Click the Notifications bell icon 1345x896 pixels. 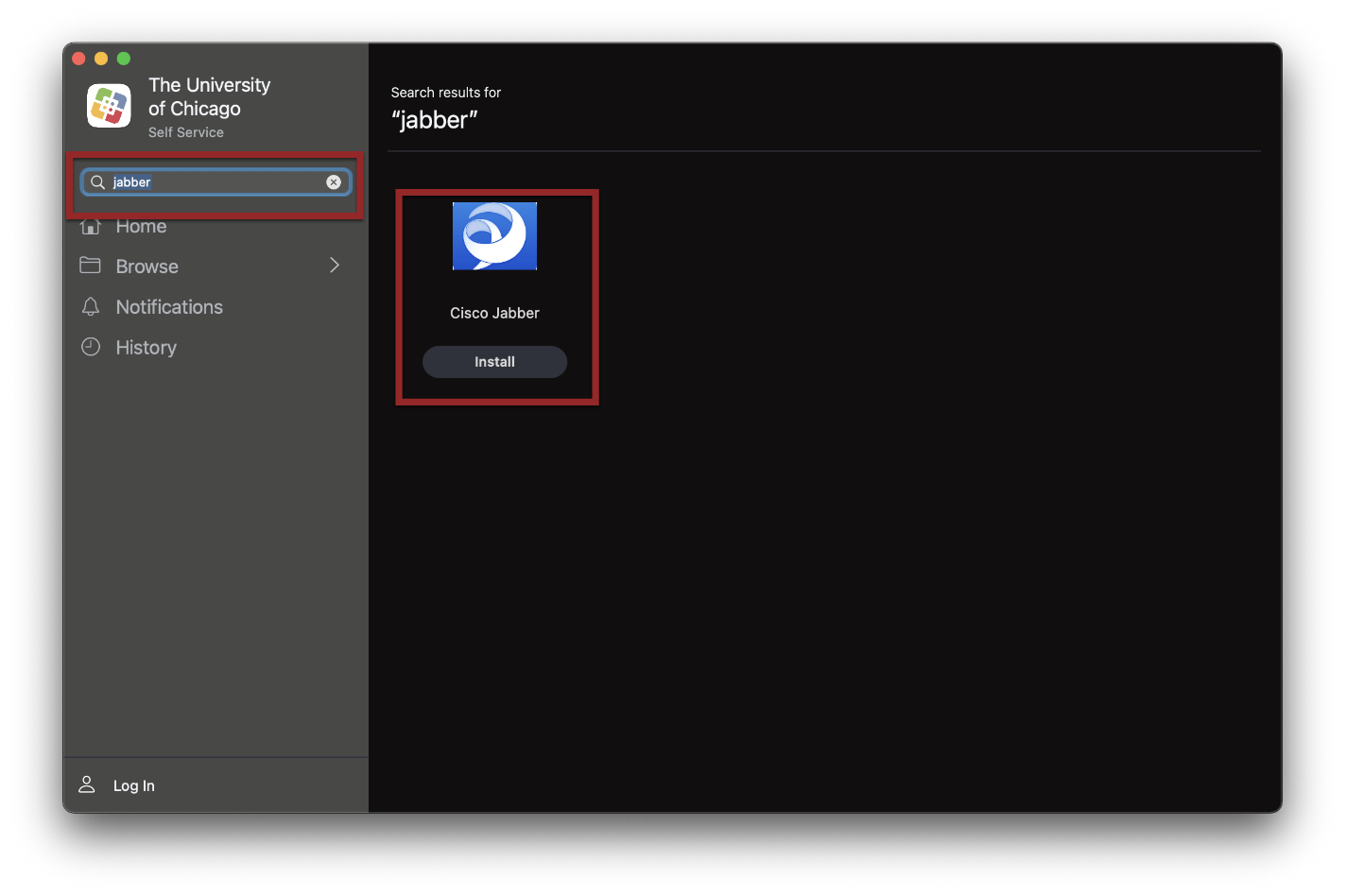[91, 306]
